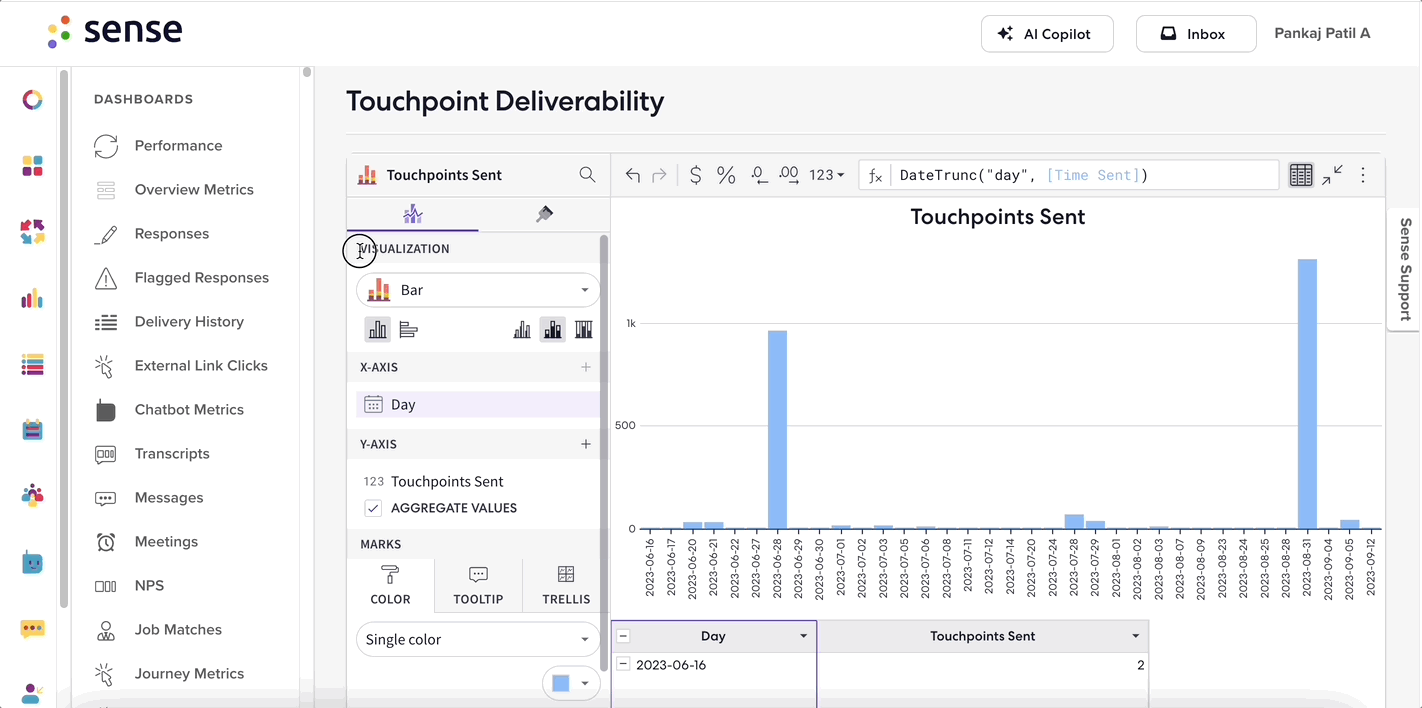Open the blue color swatch picker

[x=571, y=683]
